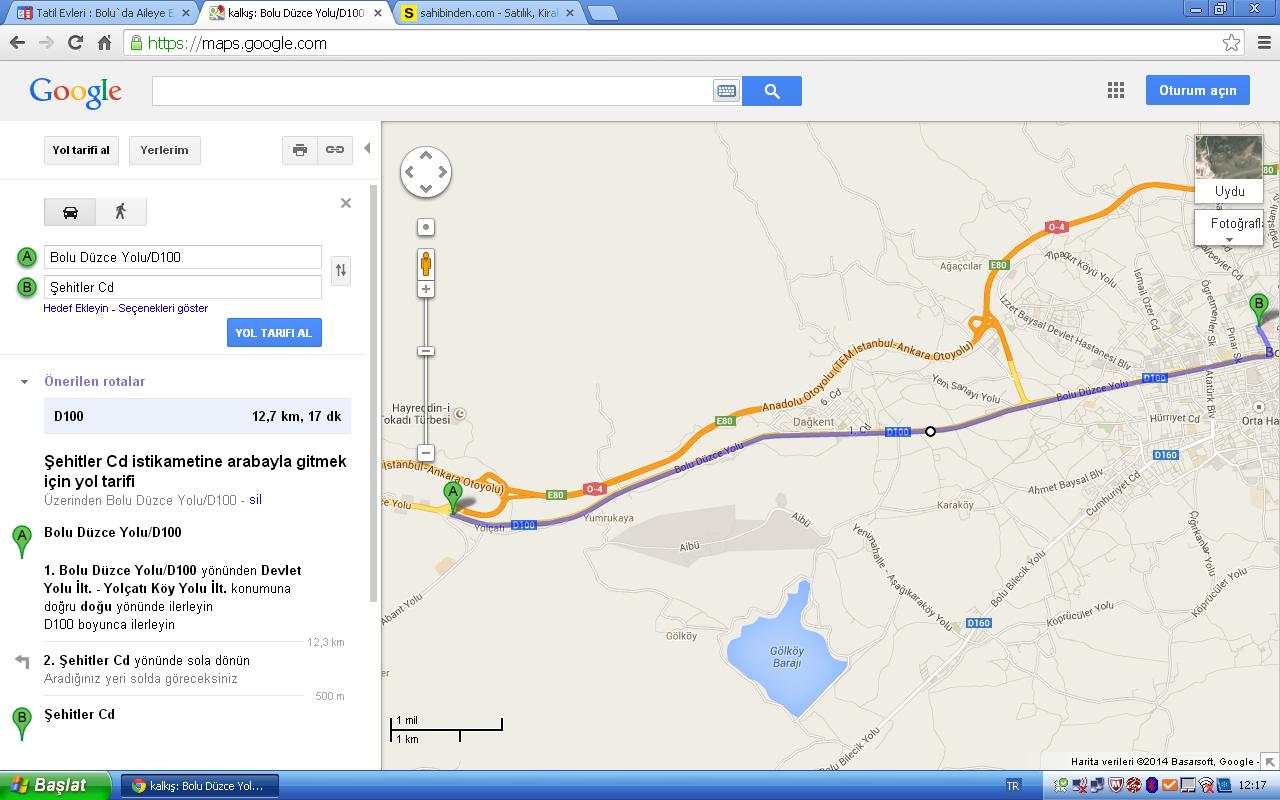Open the link sharing icon
The height and width of the screenshot is (800, 1280).
click(x=334, y=150)
